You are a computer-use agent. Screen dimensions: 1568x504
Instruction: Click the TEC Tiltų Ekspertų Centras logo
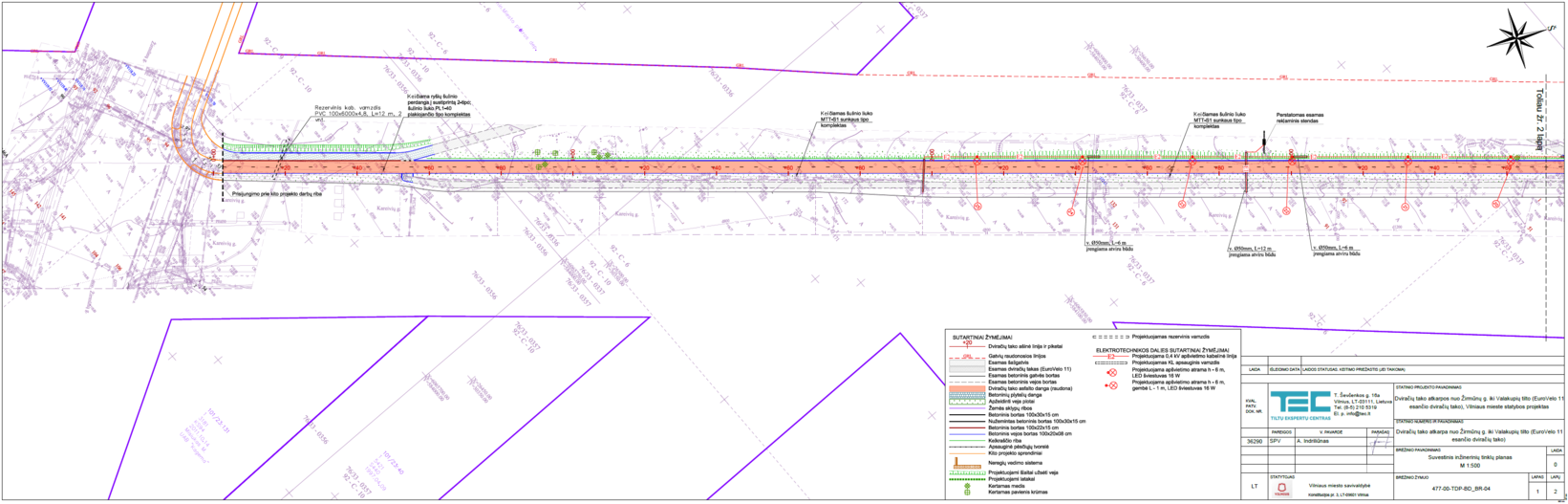click(x=1300, y=405)
